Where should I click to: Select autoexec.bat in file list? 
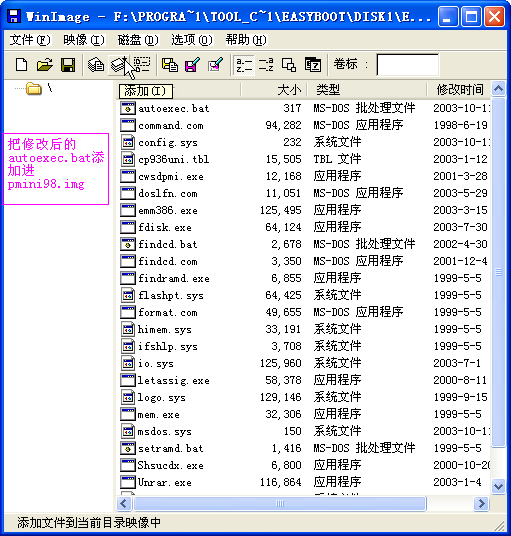pos(173,108)
